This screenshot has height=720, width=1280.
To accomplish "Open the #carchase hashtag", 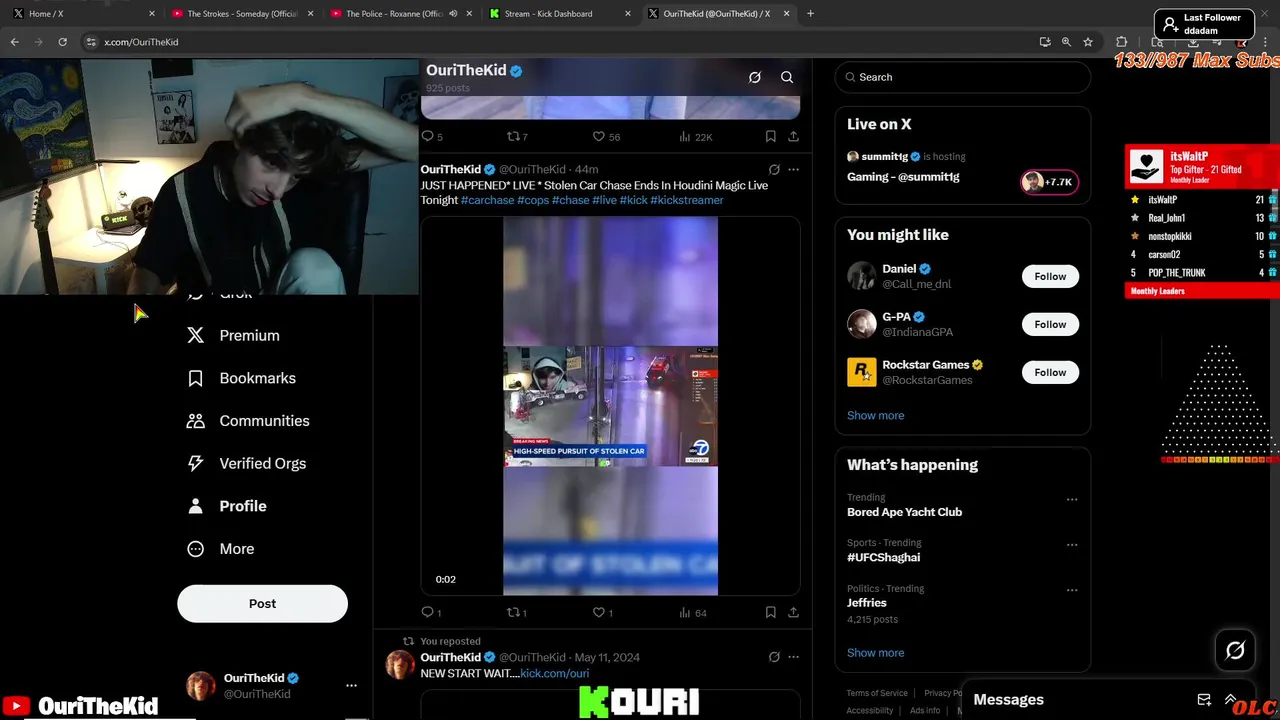I will point(487,200).
